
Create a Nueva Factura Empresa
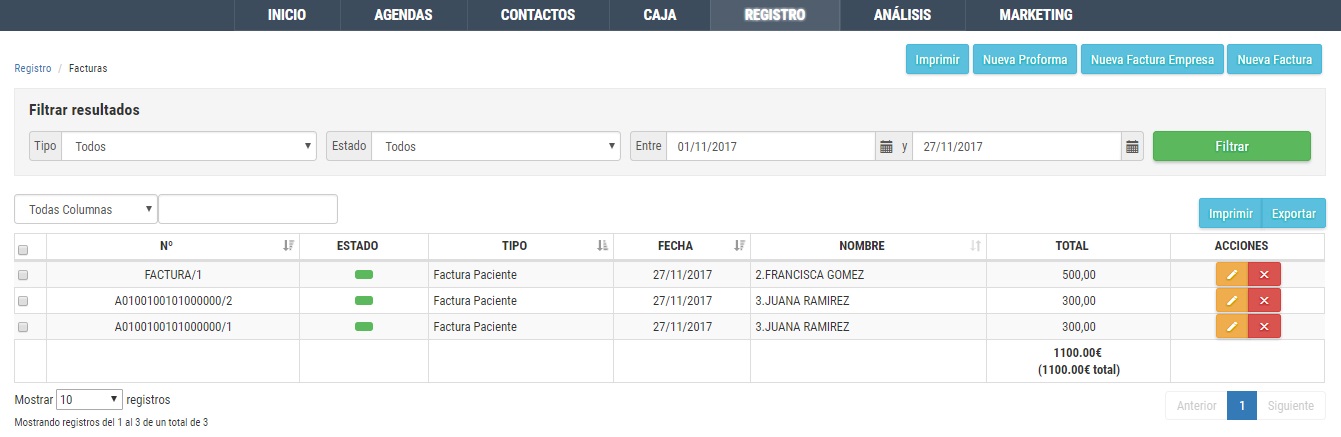coord(1152,59)
